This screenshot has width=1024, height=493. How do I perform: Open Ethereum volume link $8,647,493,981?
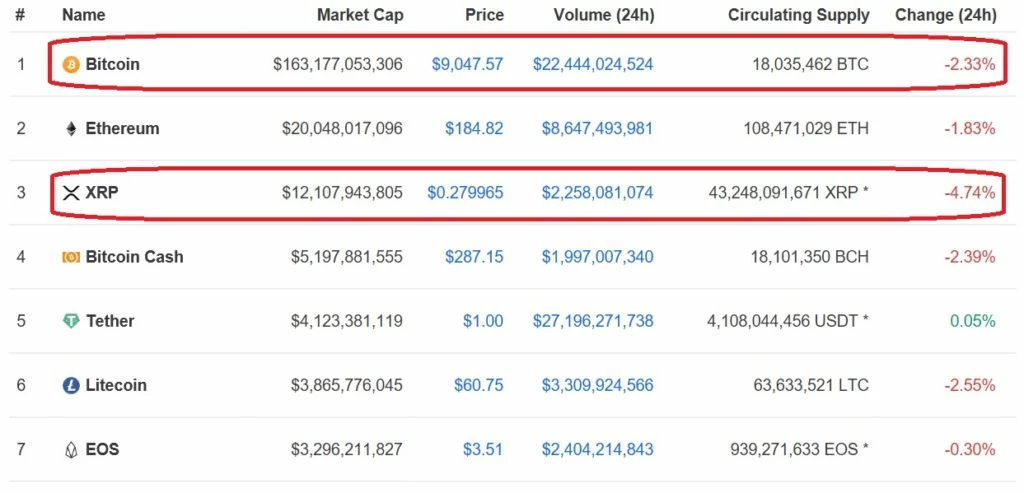(597, 129)
